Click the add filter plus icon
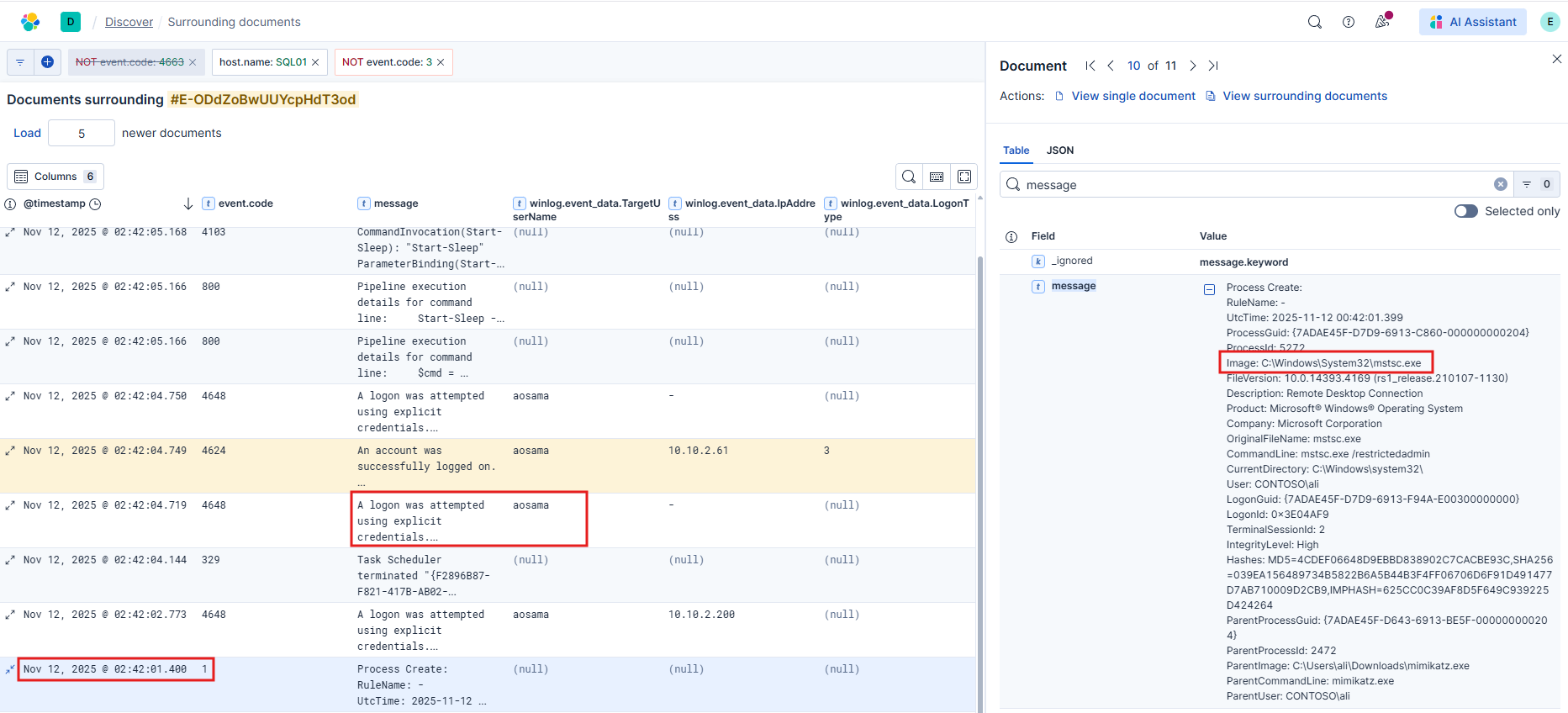 (48, 62)
